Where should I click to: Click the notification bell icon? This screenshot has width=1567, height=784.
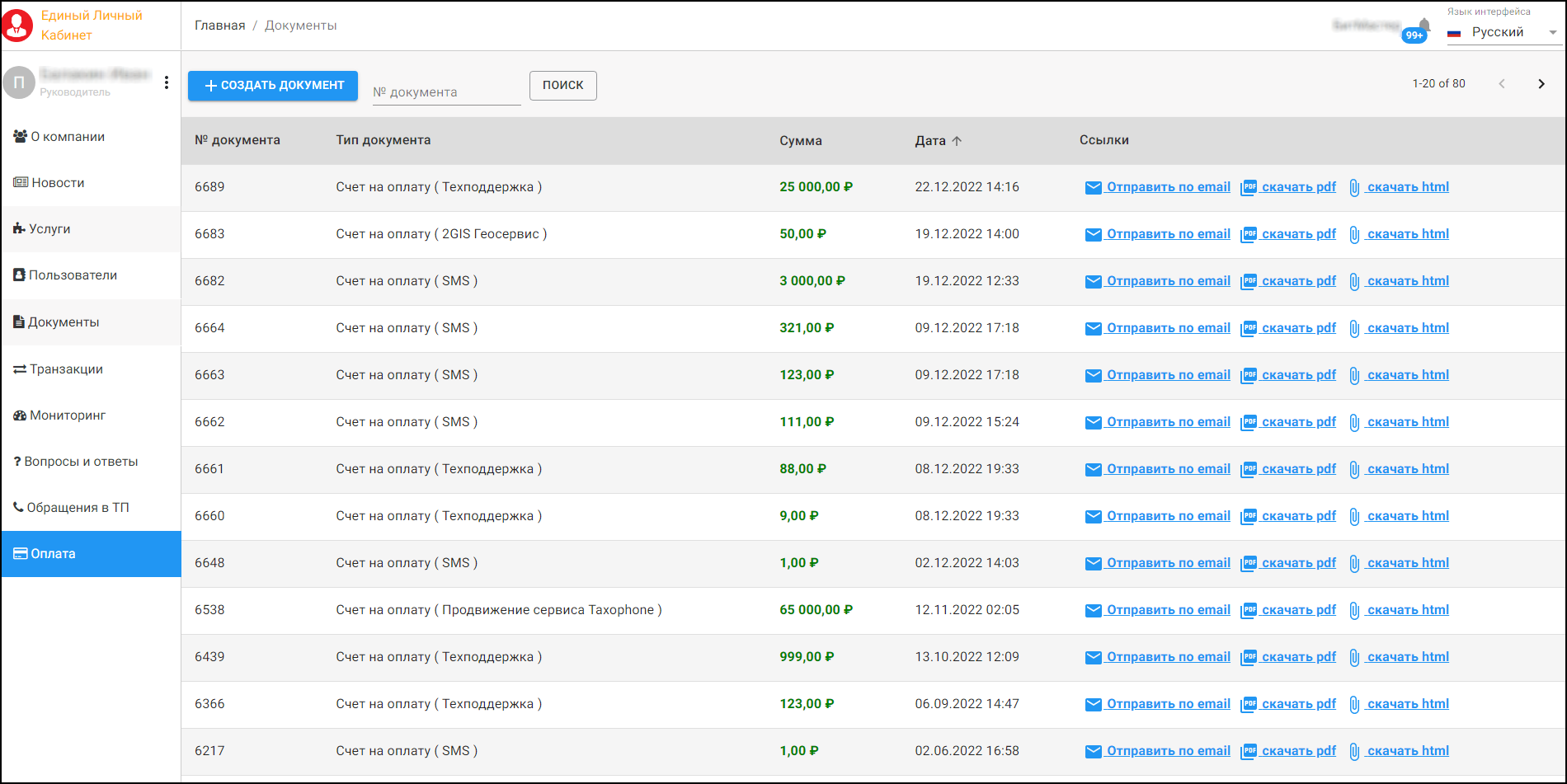coord(1423,26)
